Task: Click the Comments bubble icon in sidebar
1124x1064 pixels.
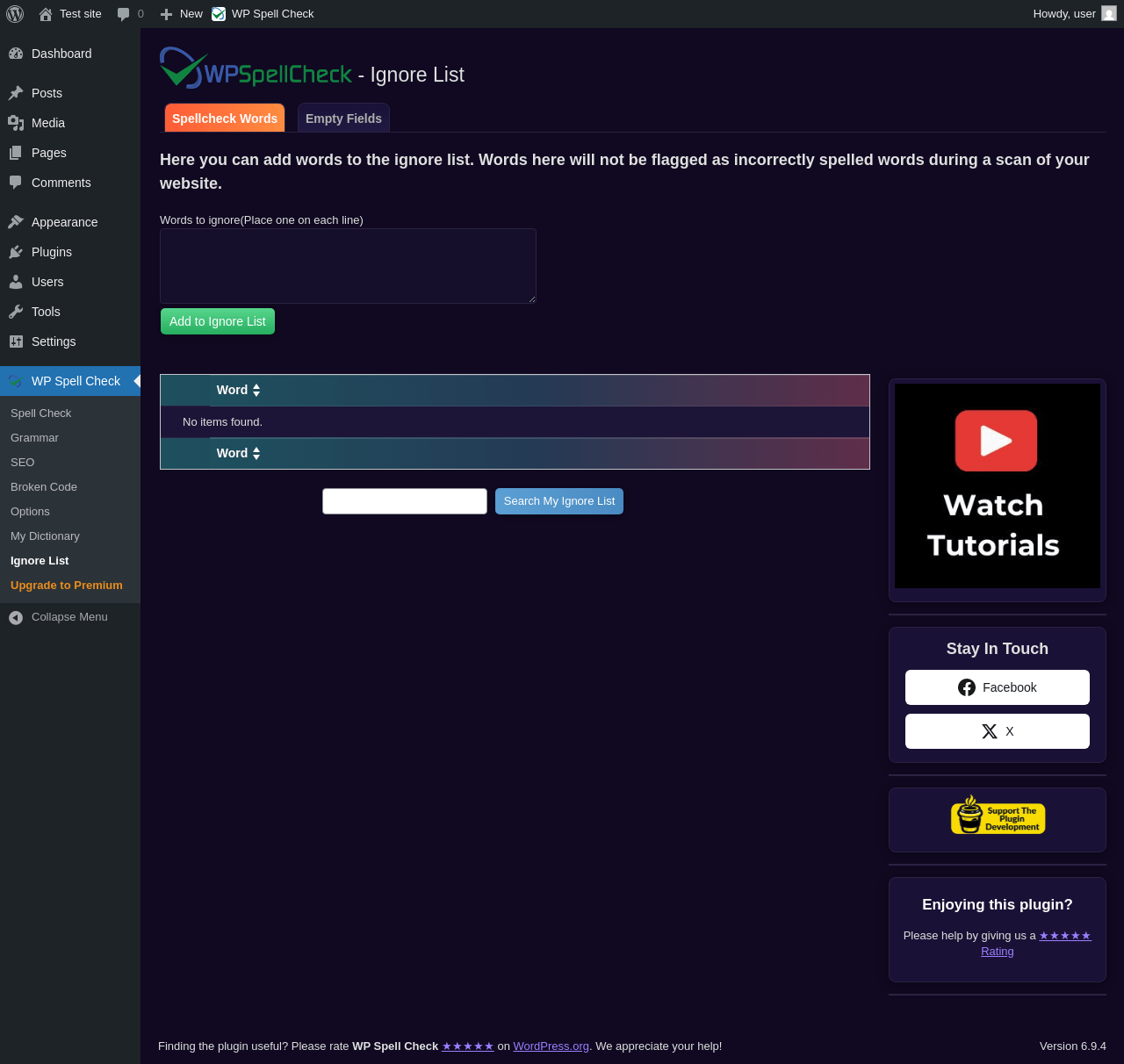Action: coord(16,183)
